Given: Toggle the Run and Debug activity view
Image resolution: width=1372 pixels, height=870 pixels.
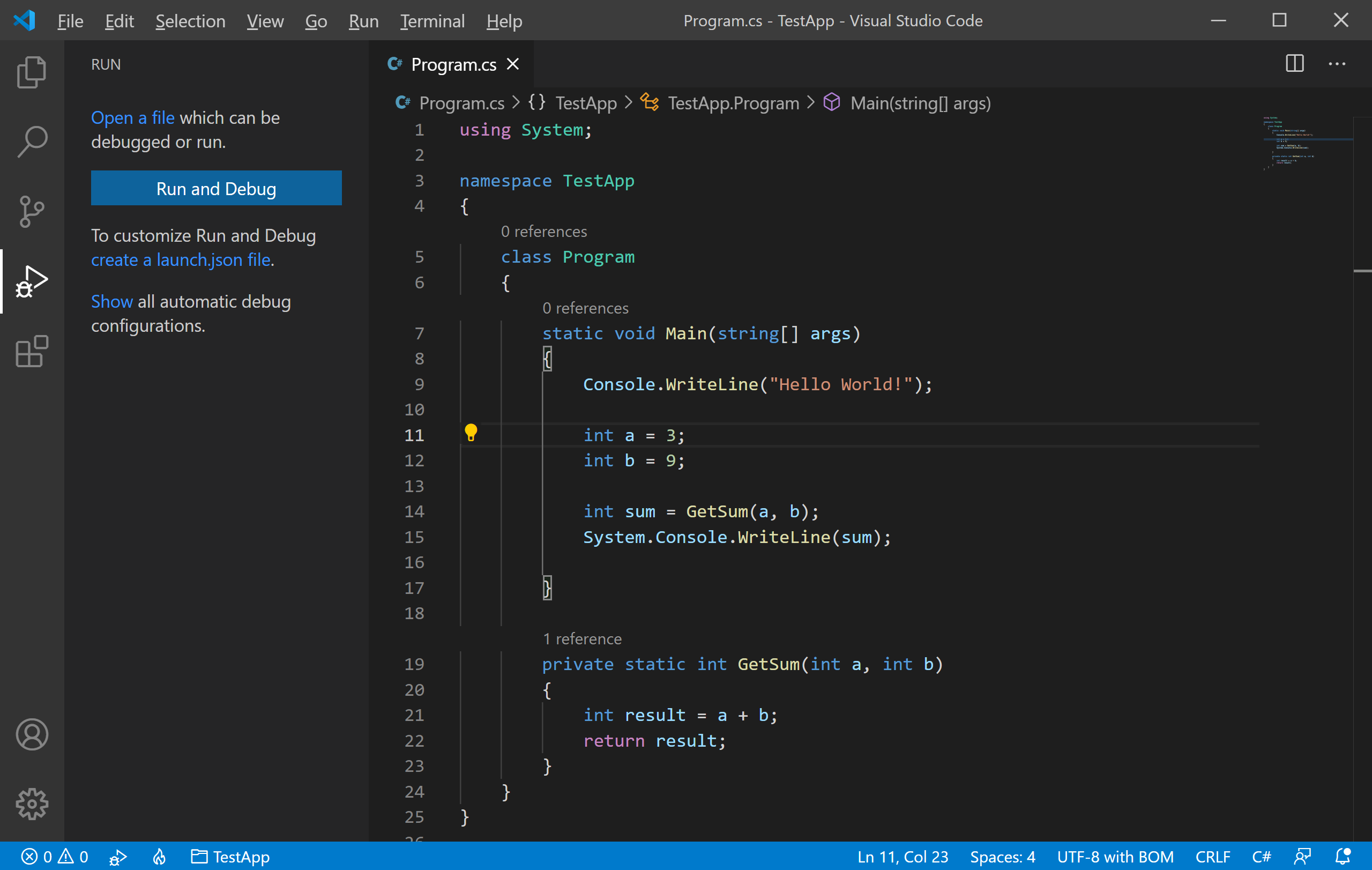Looking at the screenshot, I should 31,281.
